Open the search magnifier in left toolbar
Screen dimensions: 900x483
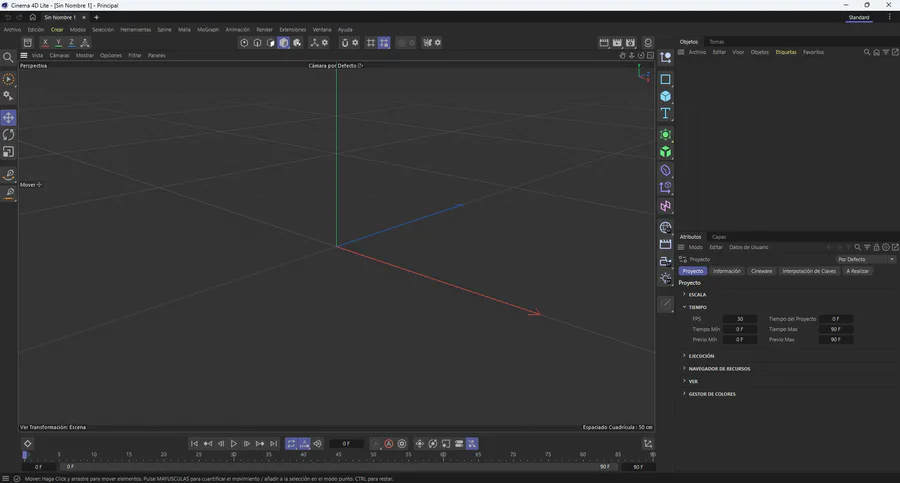click(x=8, y=57)
